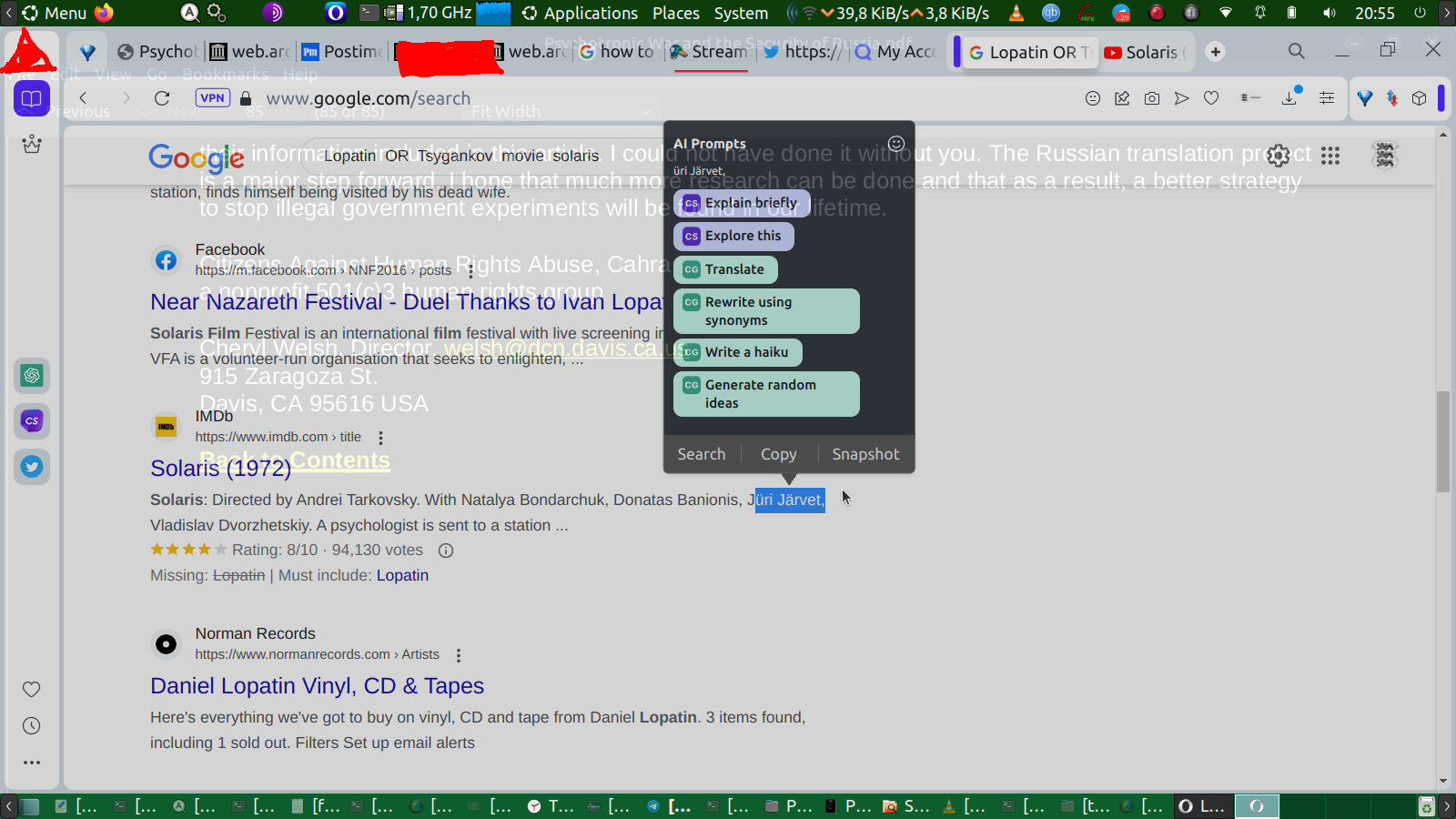Choose the Explain briefly prompt

tap(742, 203)
